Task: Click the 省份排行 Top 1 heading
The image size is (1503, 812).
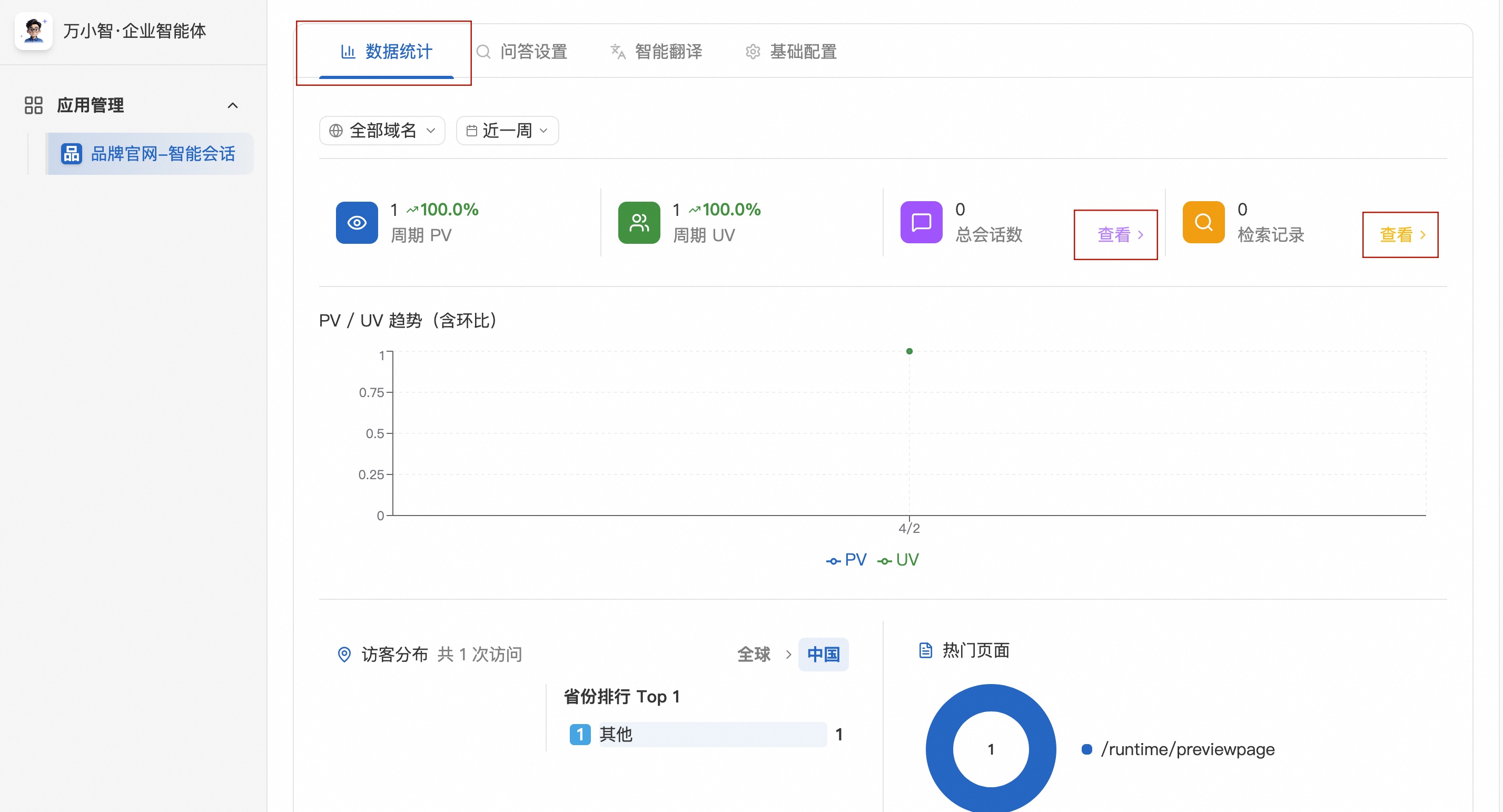Action: pos(621,697)
